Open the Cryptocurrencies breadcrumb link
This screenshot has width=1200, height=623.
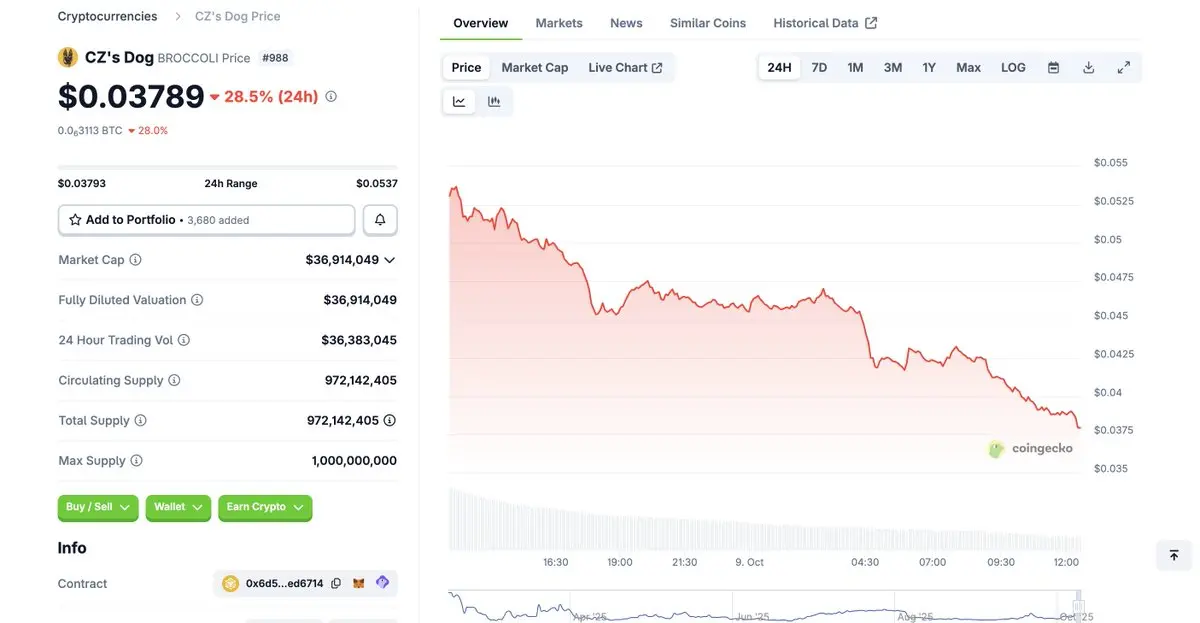[x=107, y=16]
